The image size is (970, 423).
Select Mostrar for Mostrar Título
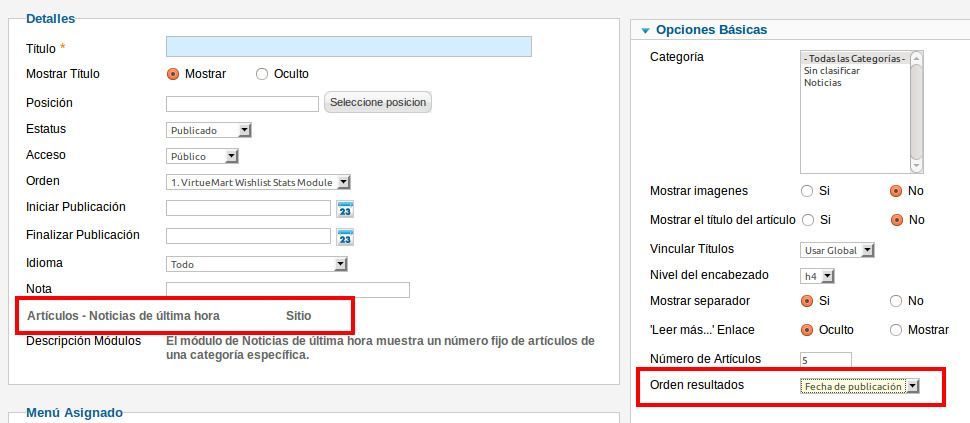[x=173, y=74]
